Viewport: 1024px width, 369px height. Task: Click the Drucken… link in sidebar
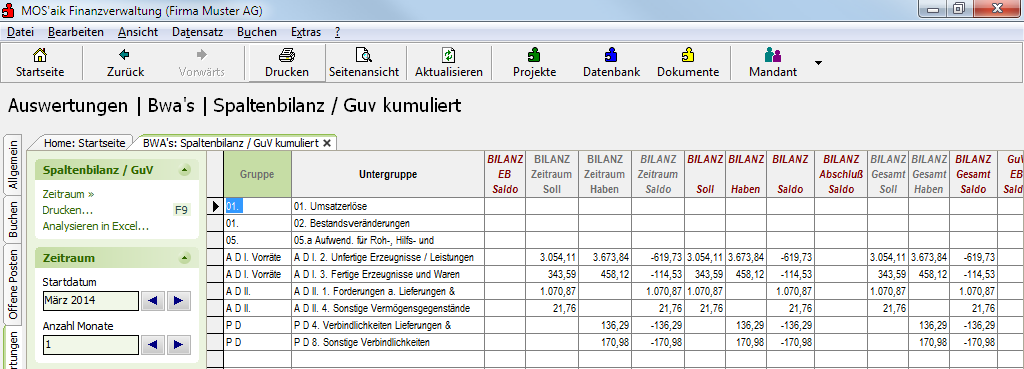pyautogui.click(x=67, y=210)
